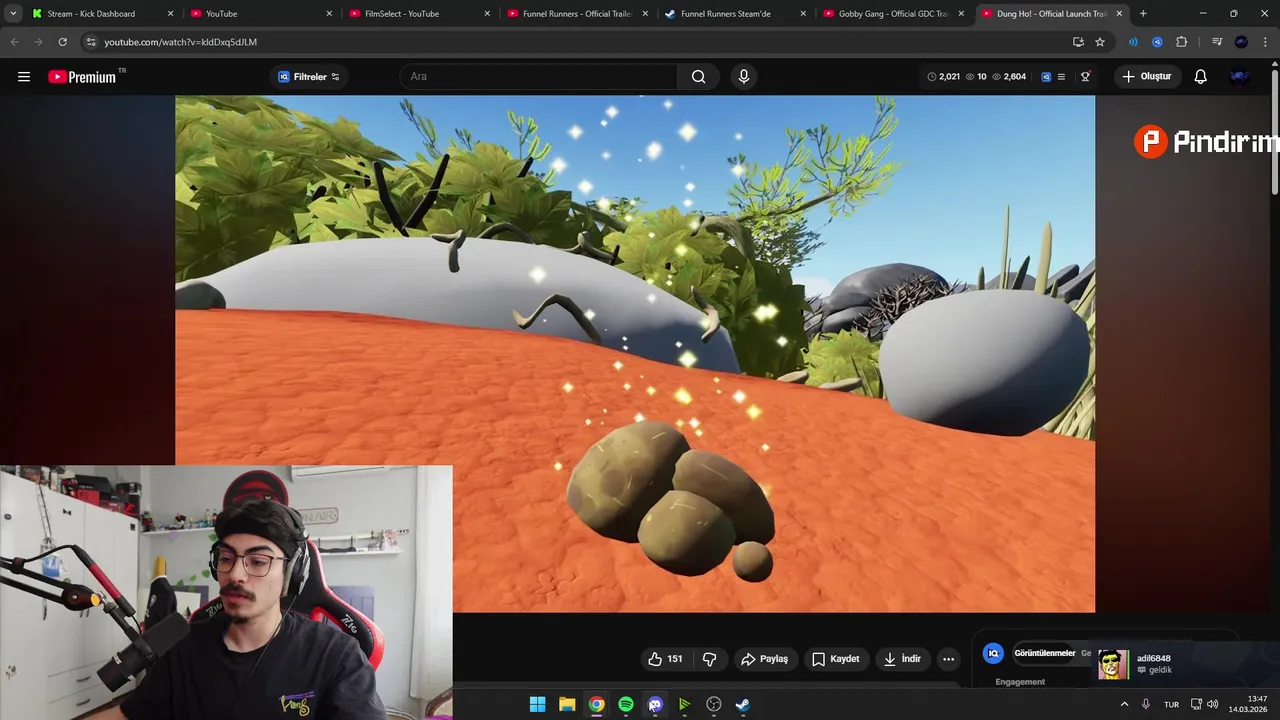The height and width of the screenshot is (720, 1280).
Task: Open volume control in system tray
Action: [x=1213, y=704]
